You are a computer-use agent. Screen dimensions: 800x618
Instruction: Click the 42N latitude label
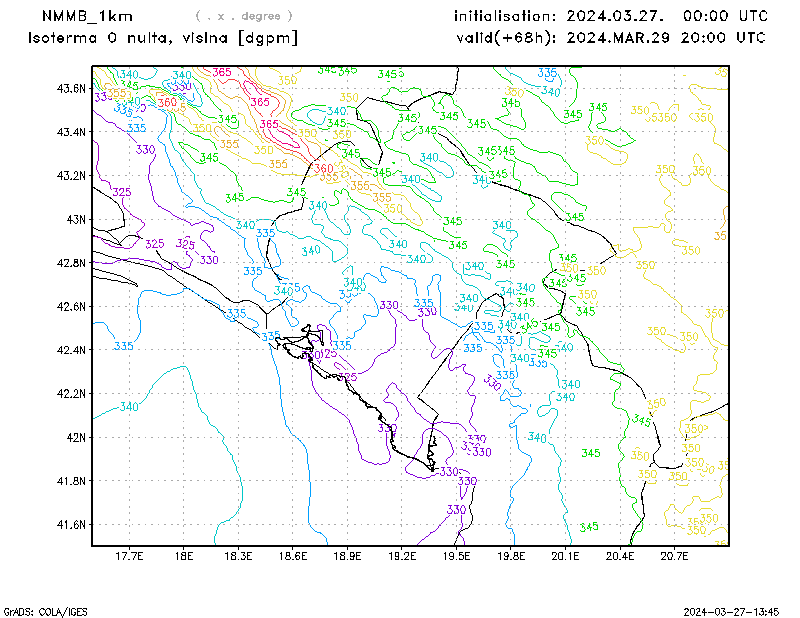click(77, 437)
